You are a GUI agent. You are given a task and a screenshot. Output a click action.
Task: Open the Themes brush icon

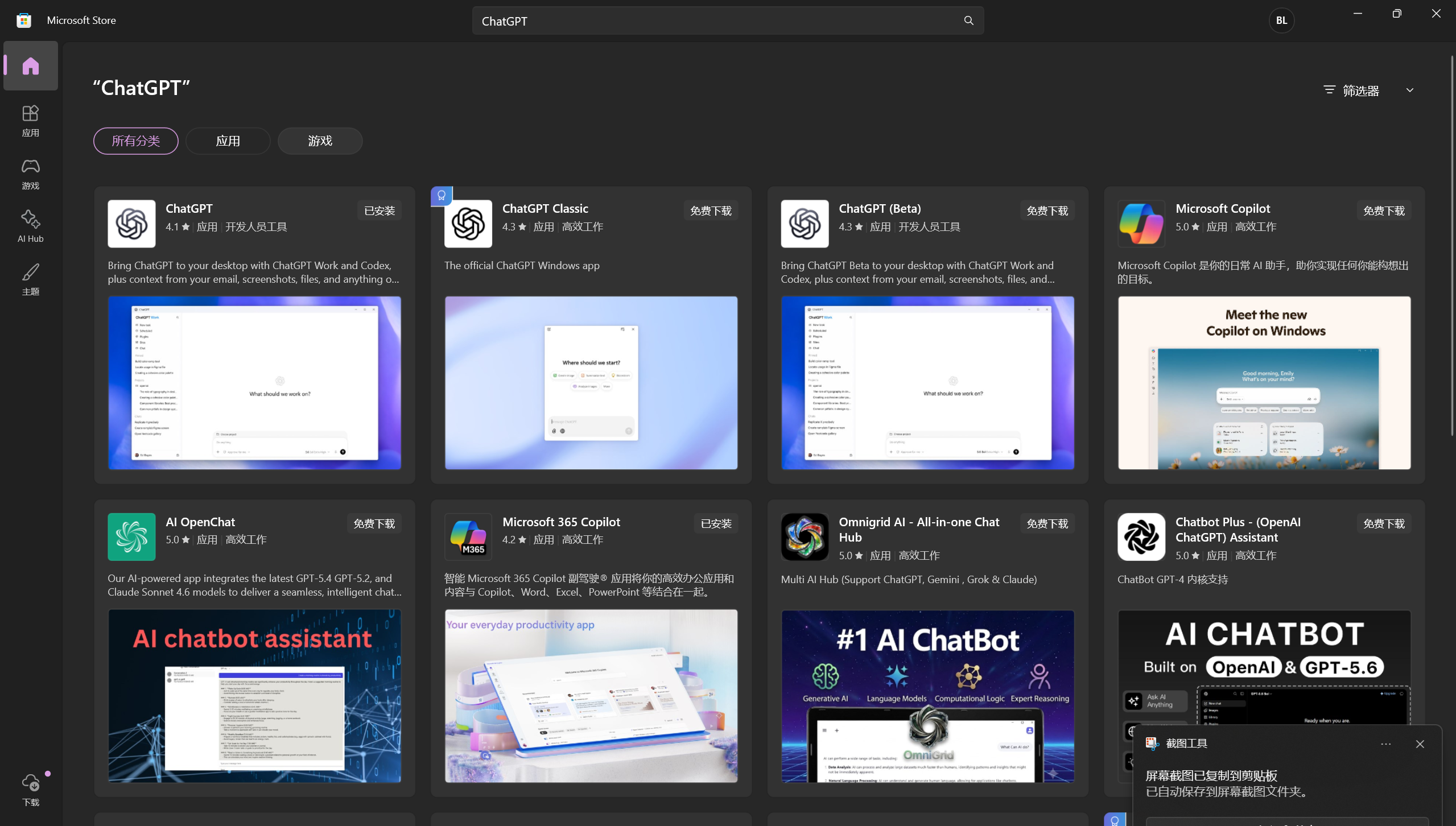[31, 272]
